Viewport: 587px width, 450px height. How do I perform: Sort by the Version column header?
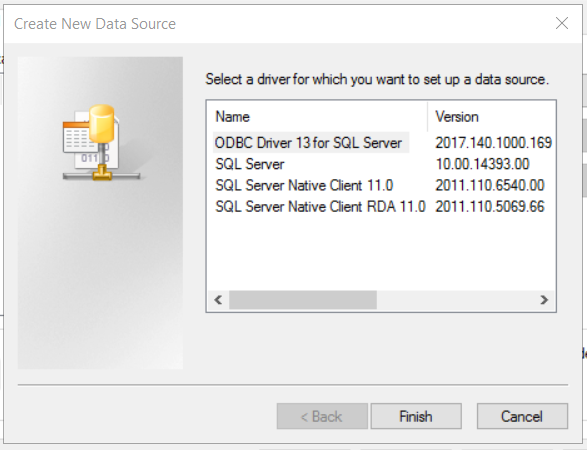coord(492,117)
